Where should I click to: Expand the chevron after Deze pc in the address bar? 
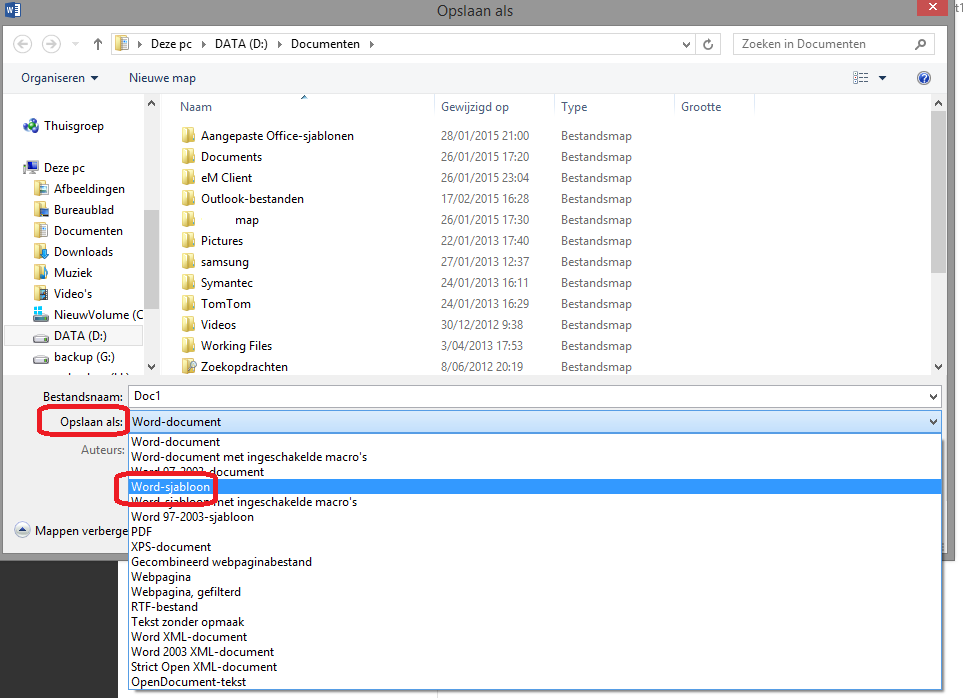[203, 44]
